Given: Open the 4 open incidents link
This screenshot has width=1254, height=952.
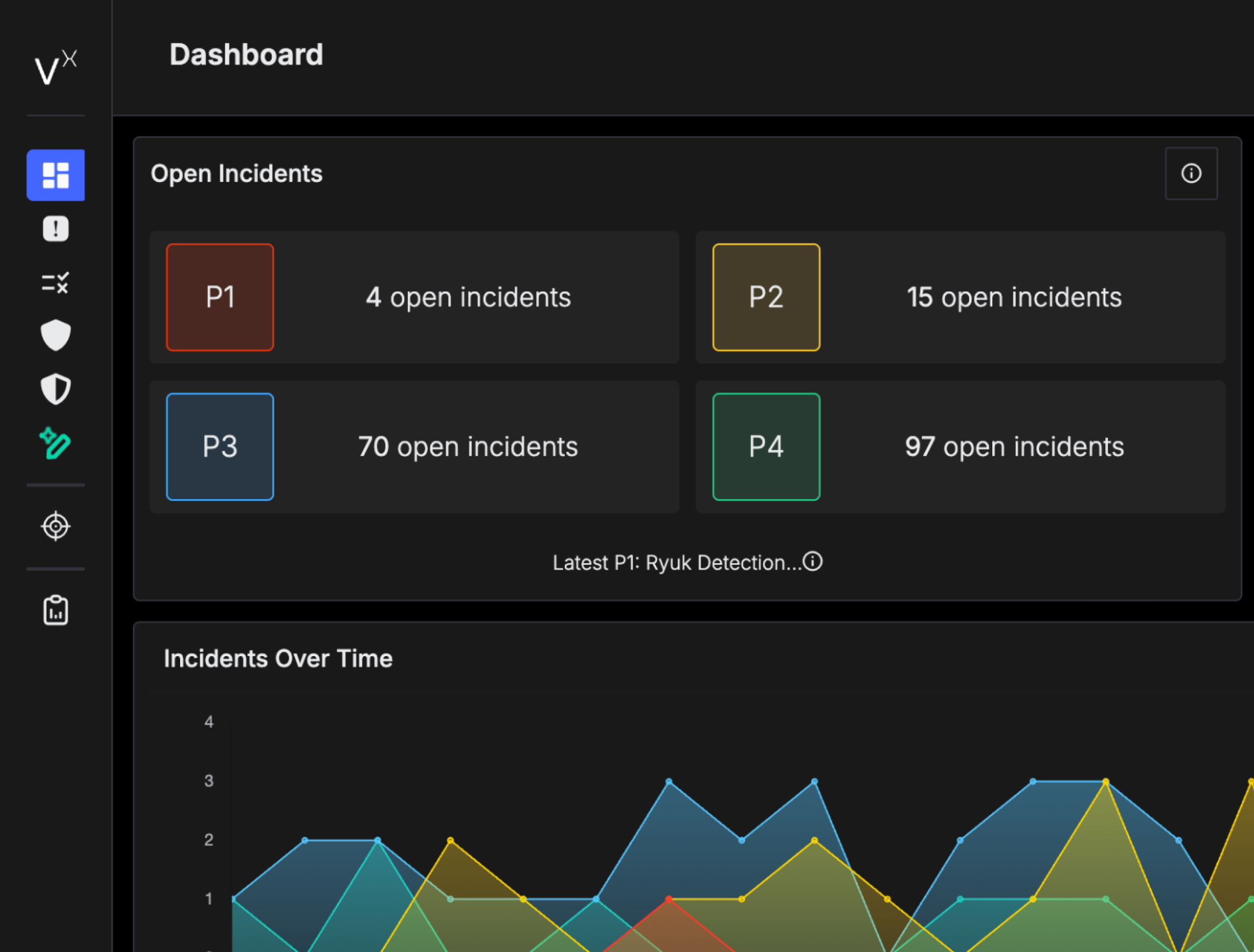Looking at the screenshot, I should (468, 297).
